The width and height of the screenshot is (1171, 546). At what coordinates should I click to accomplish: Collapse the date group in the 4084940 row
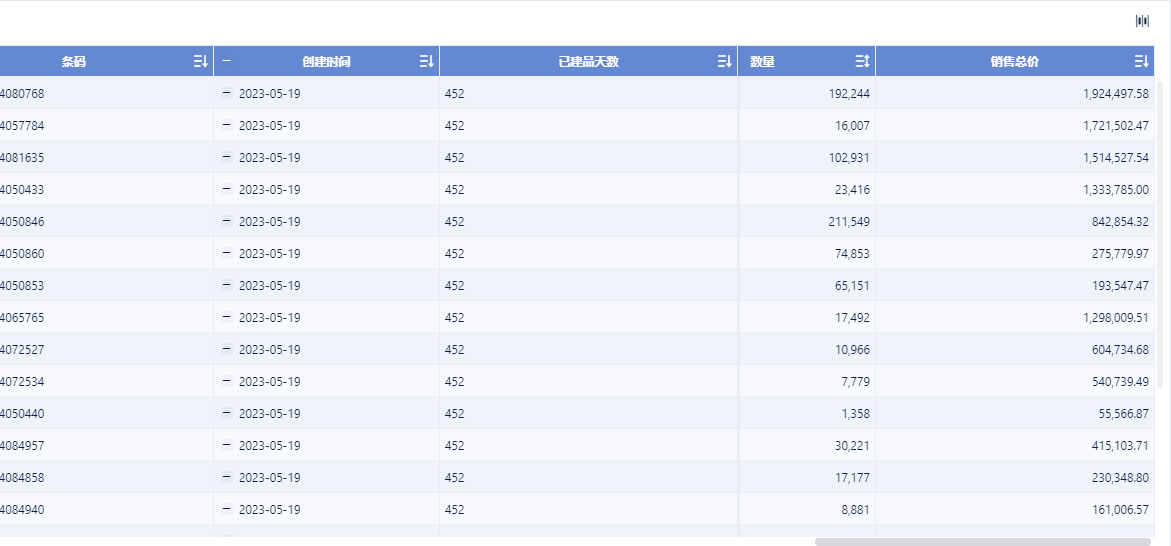click(x=227, y=509)
